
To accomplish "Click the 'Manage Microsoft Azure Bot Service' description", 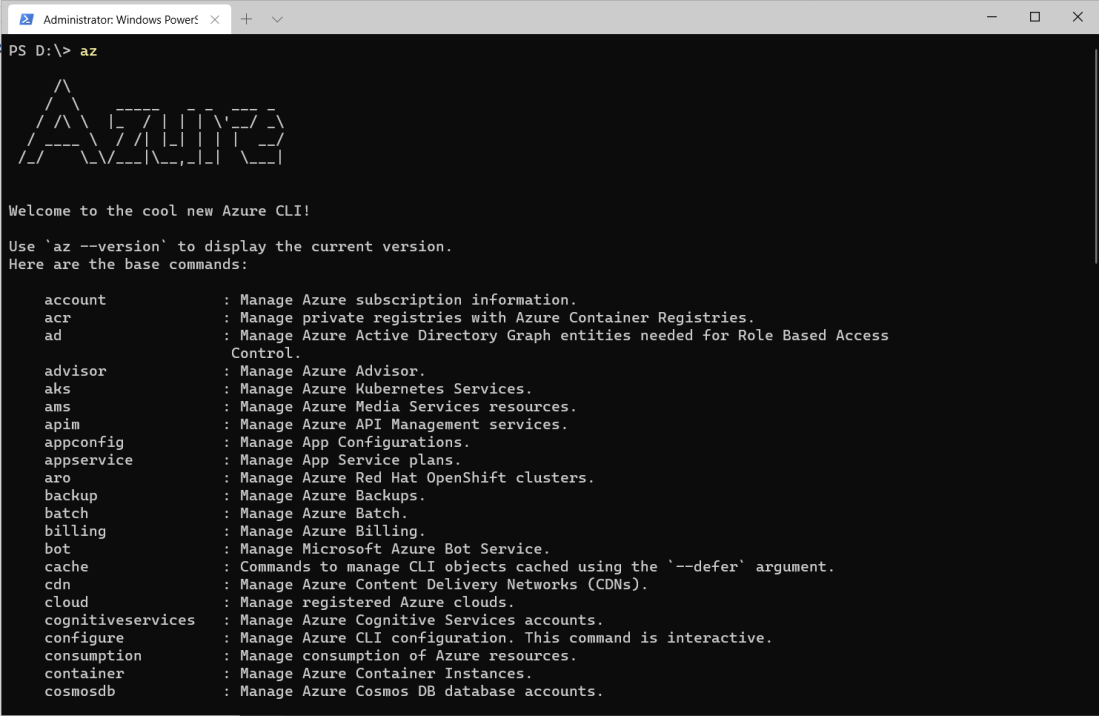I will (394, 549).
